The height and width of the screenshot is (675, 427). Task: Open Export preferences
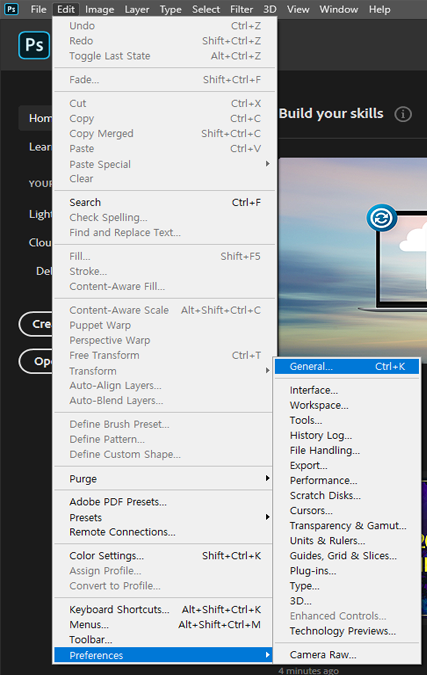[x=347, y=465]
